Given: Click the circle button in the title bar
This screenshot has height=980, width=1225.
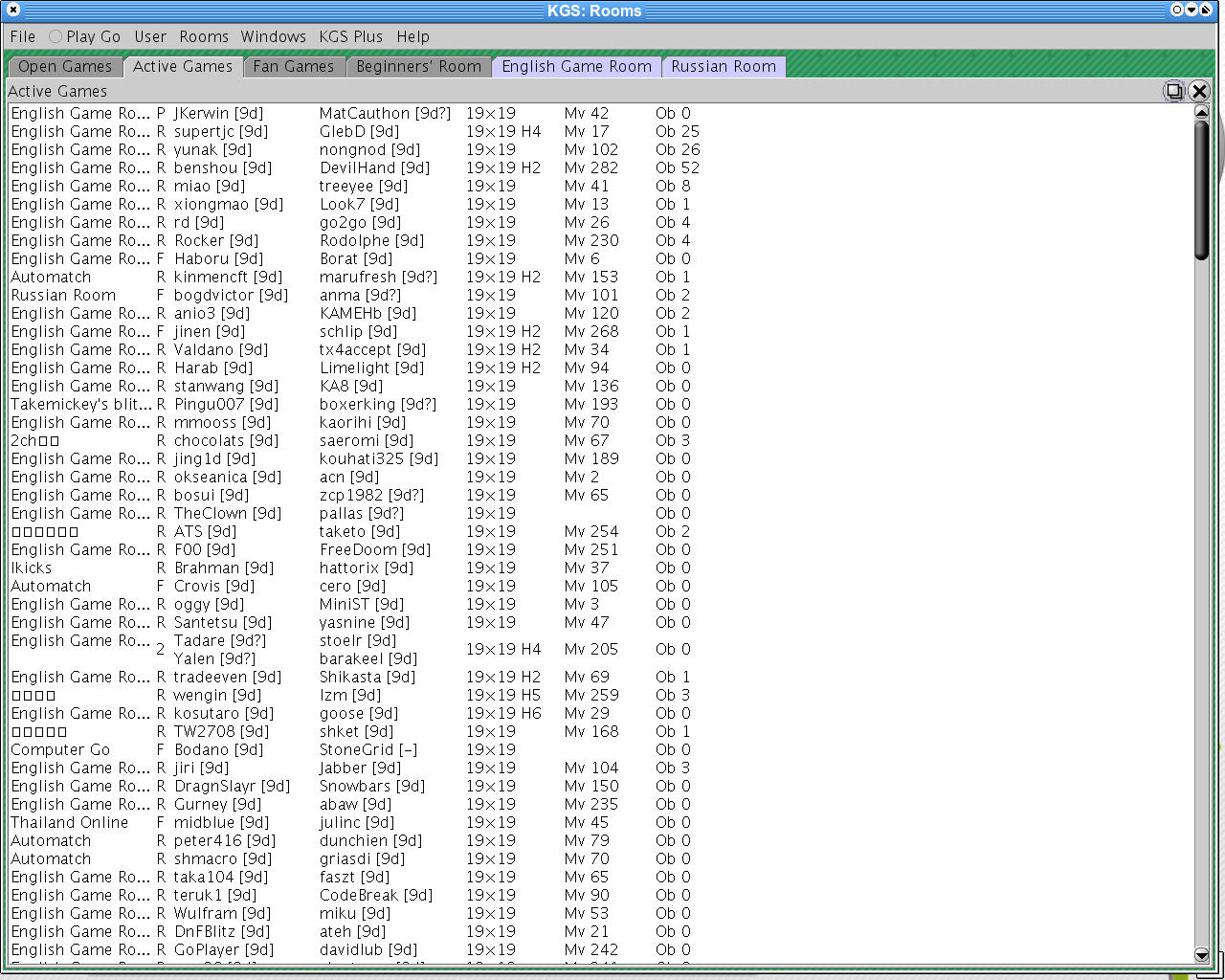Looking at the screenshot, I should [x=1177, y=10].
